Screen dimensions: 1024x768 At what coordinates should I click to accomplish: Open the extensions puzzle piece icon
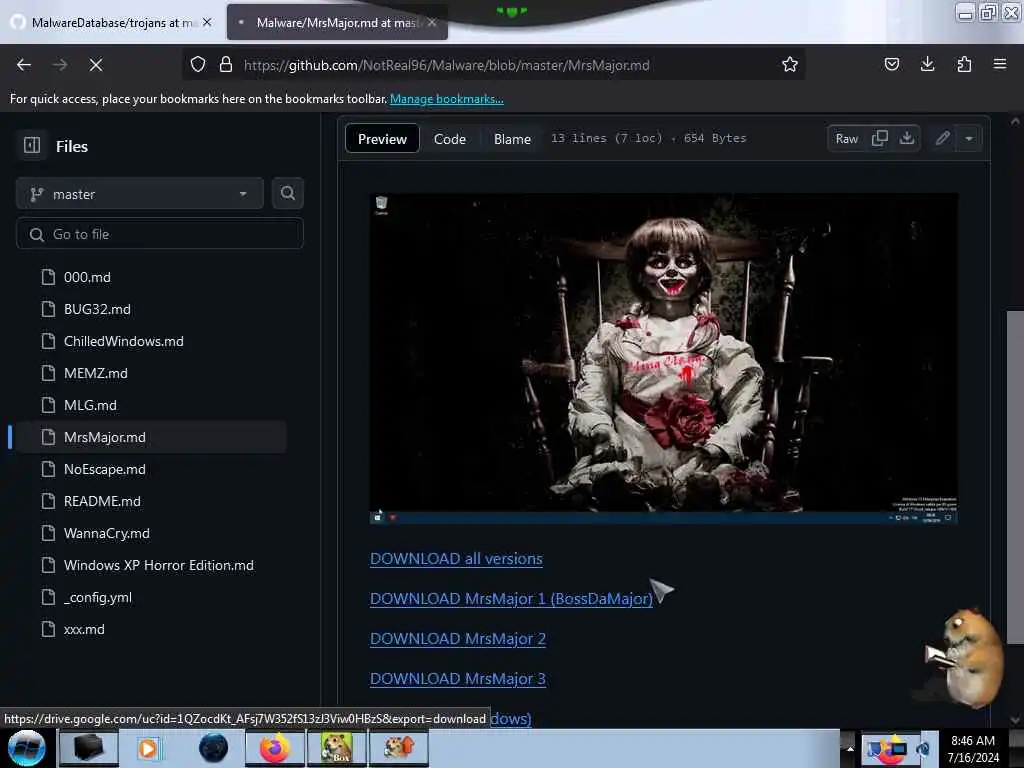964,64
